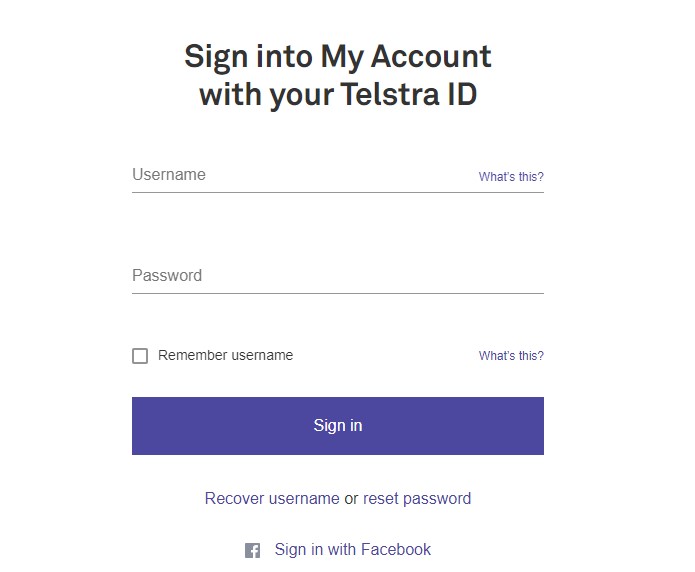The width and height of the screenshot is (695, 572).
Task: Click into the Password field
Action: click(337, 276)
